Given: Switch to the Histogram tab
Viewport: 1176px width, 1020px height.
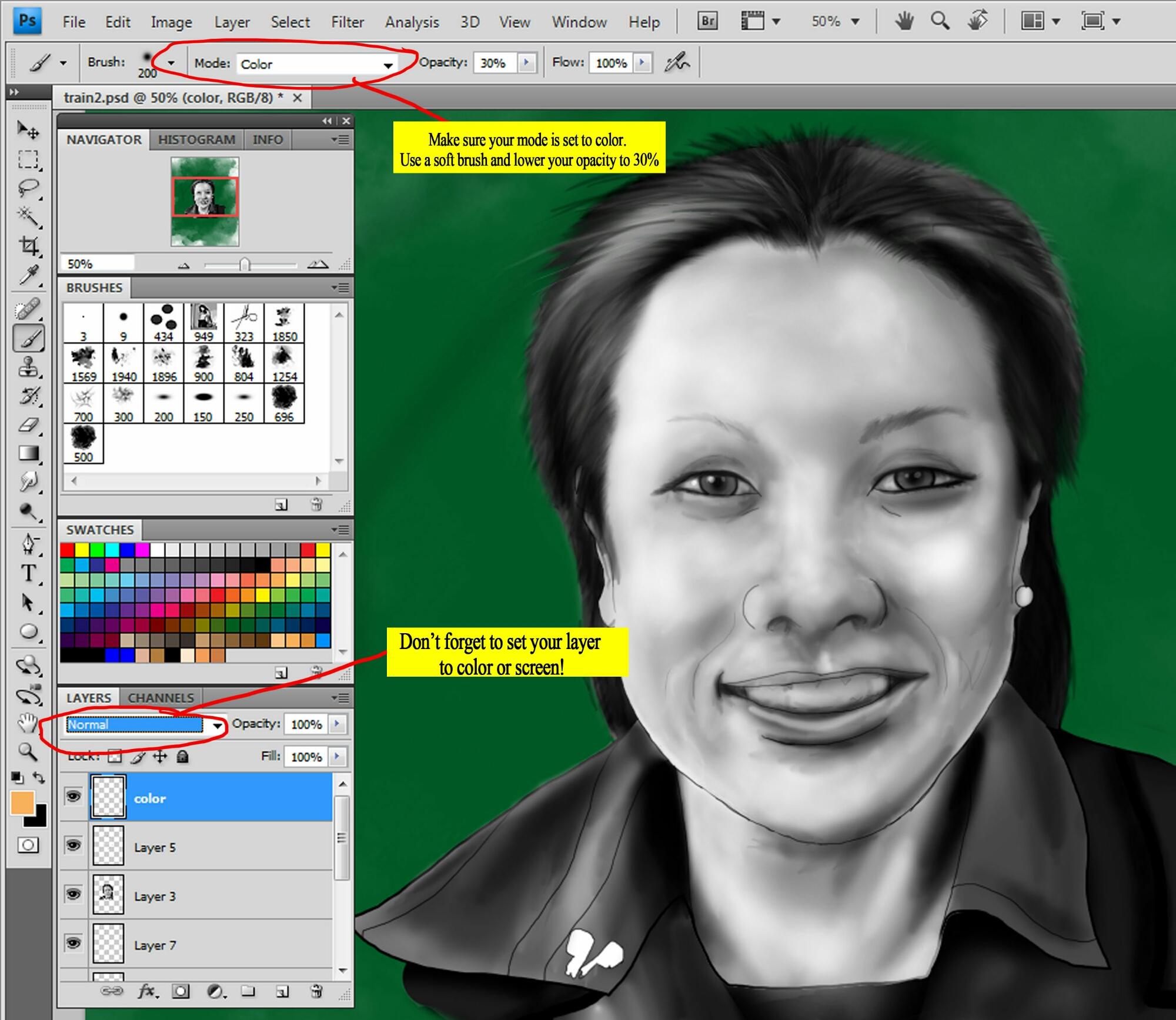Looking at the screenshot, I should (196, 140).
